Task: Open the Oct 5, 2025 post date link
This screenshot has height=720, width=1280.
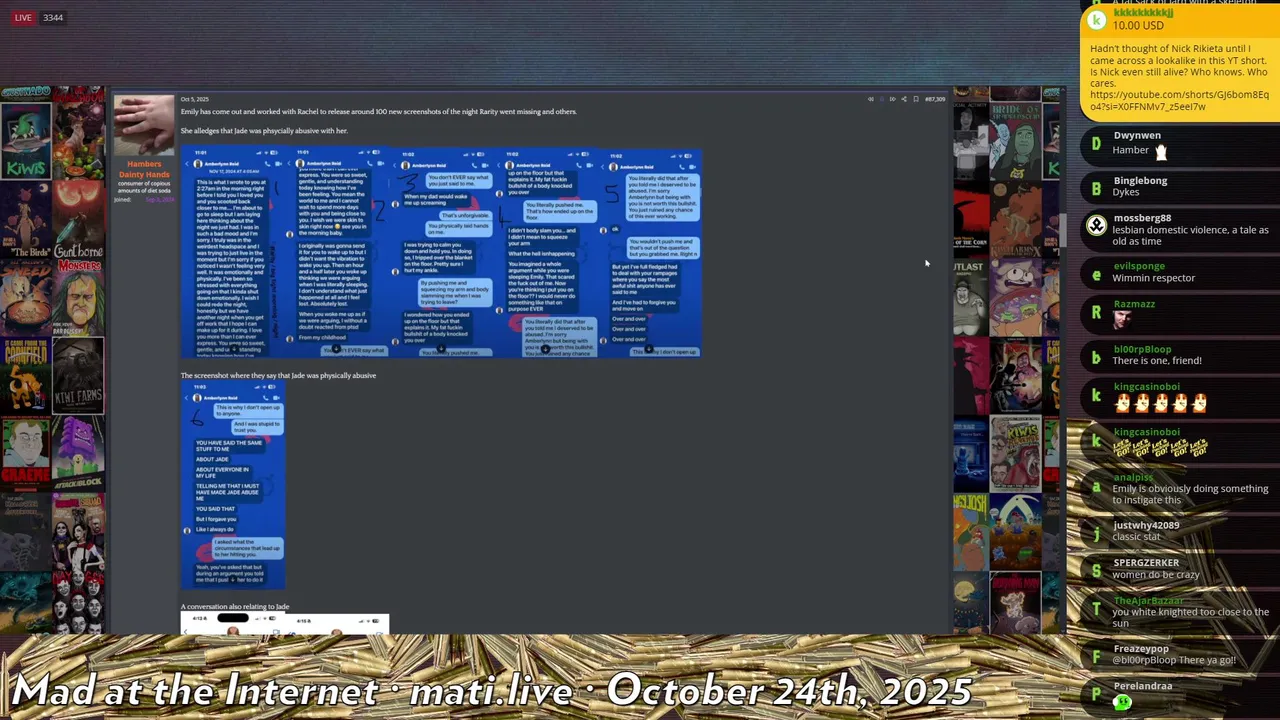Action: pyautogui.click(x=194, y=99)
